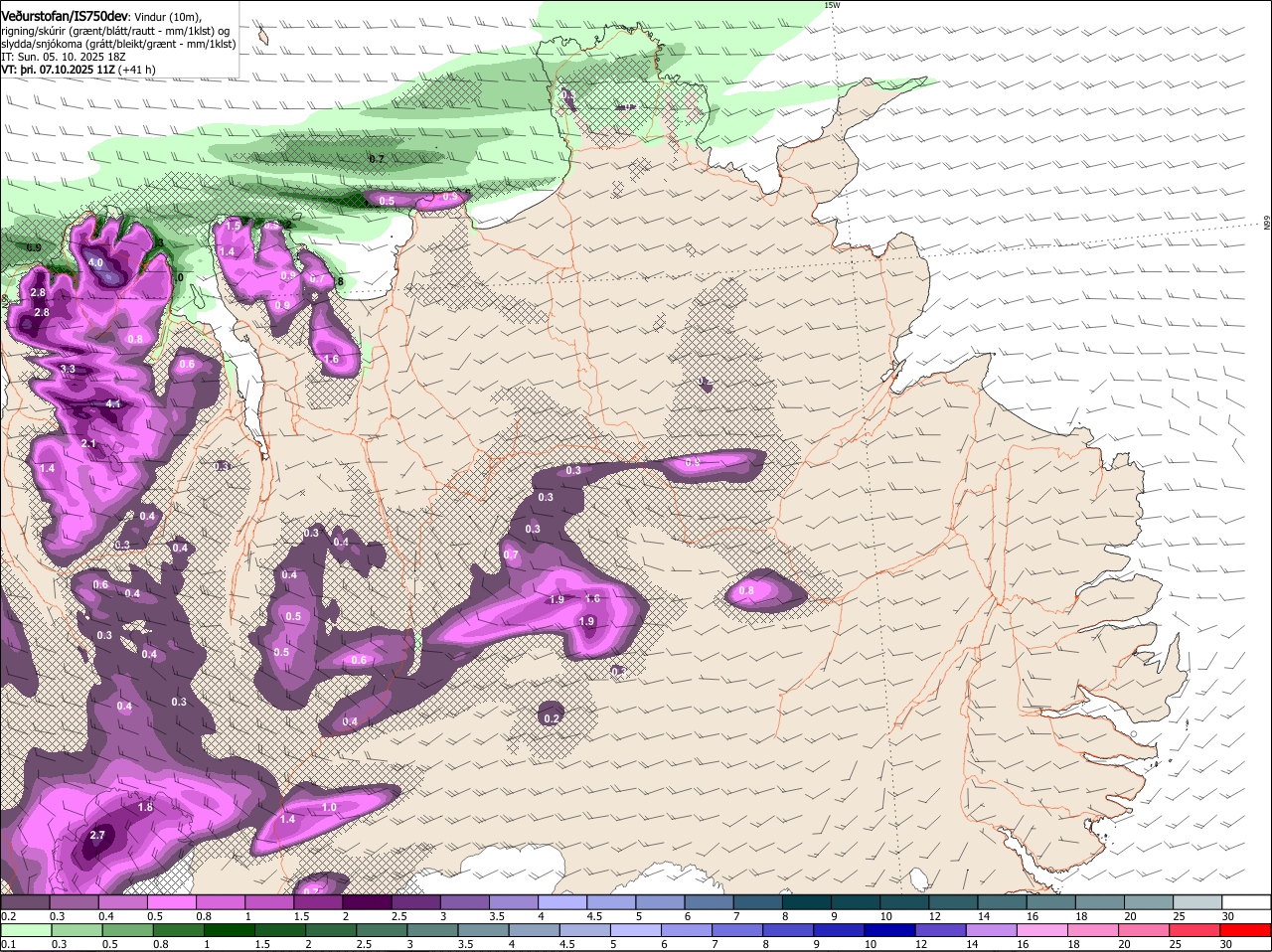Click the "0.1" label in the rain legend row
The width and height of the screenshot is (1272, 952).
[x=8, y=944]
